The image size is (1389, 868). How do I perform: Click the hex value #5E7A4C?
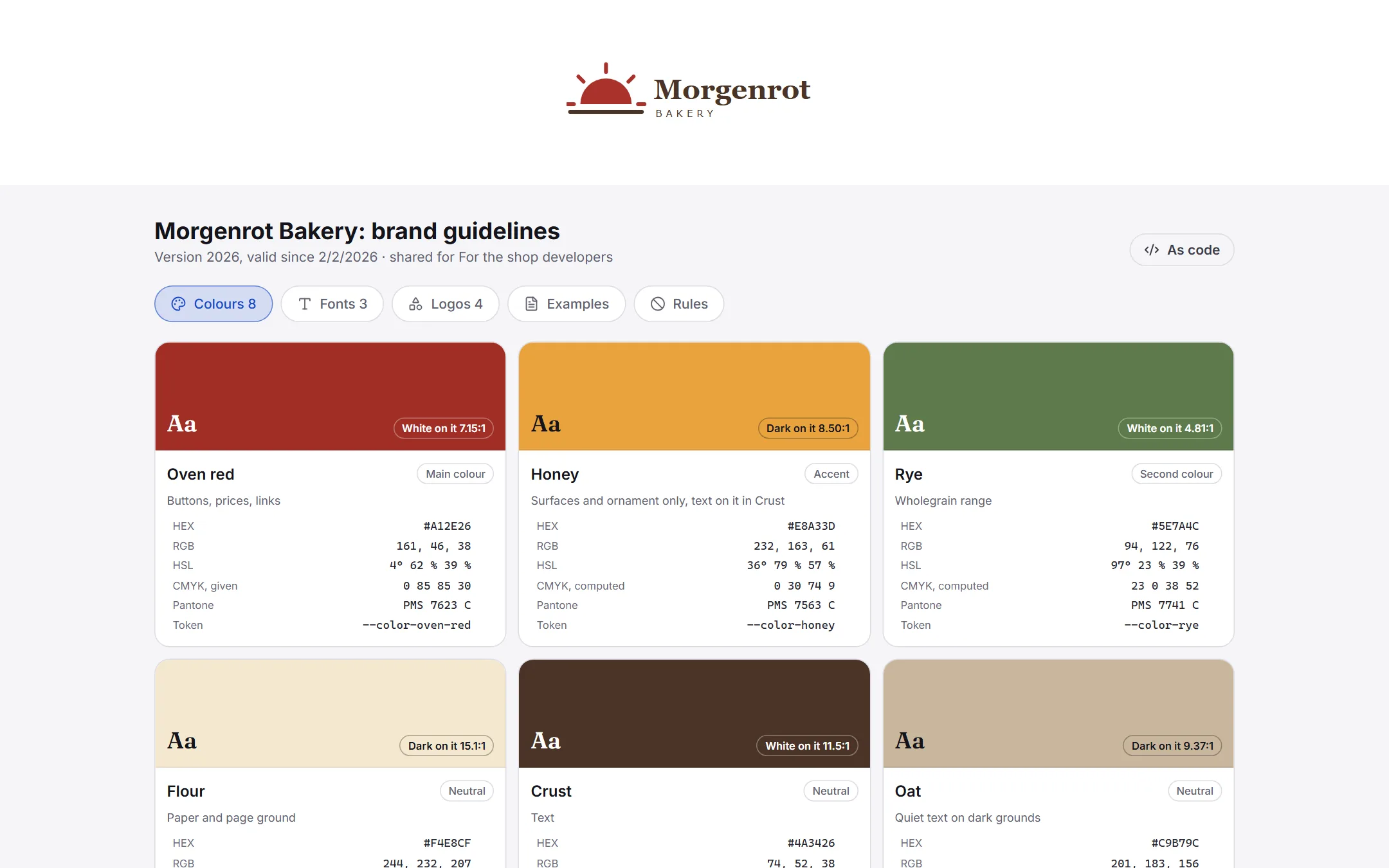[x=1176, y=526]
